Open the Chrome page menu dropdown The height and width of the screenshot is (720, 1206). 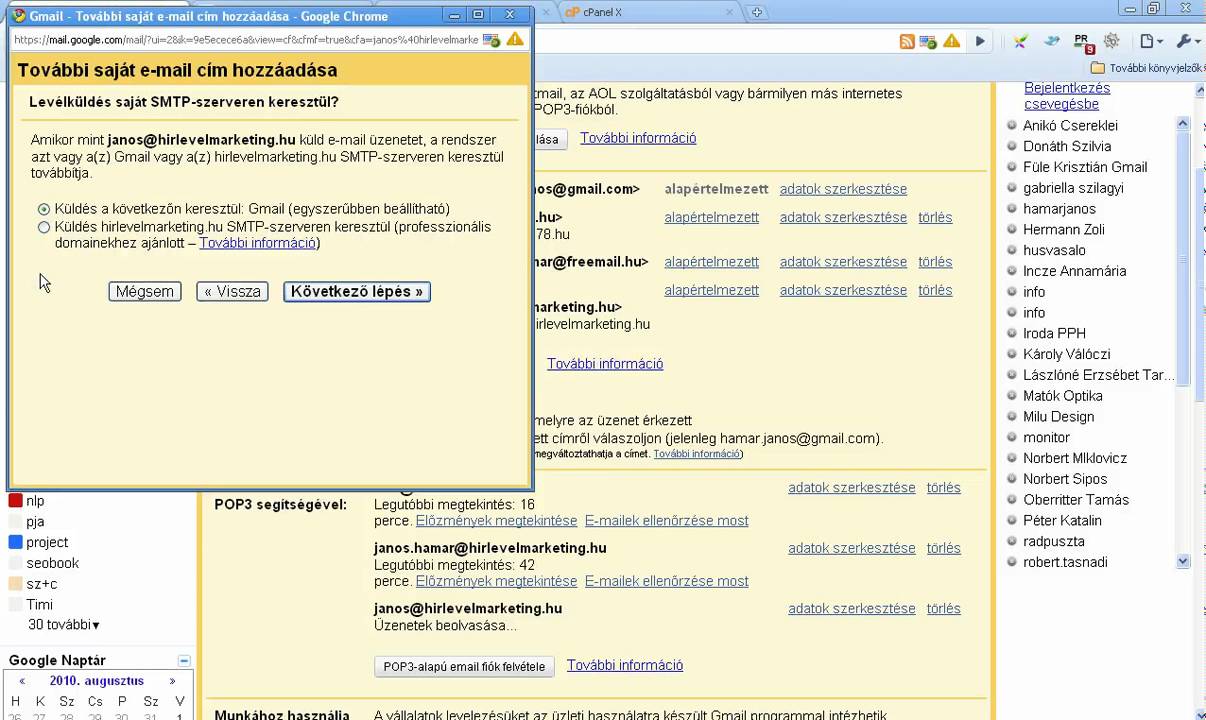click(1152, 41)
